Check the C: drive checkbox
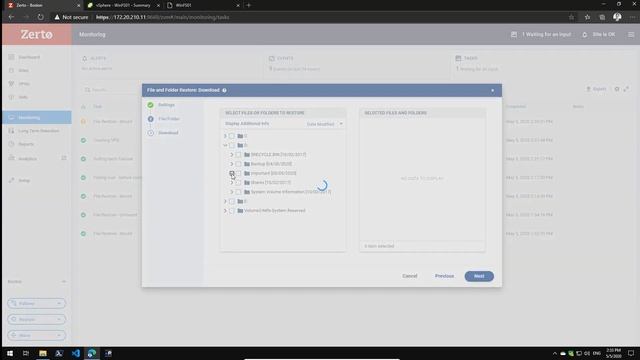The height and width of the screenshot is (360, 640). (x=232, y=136)
